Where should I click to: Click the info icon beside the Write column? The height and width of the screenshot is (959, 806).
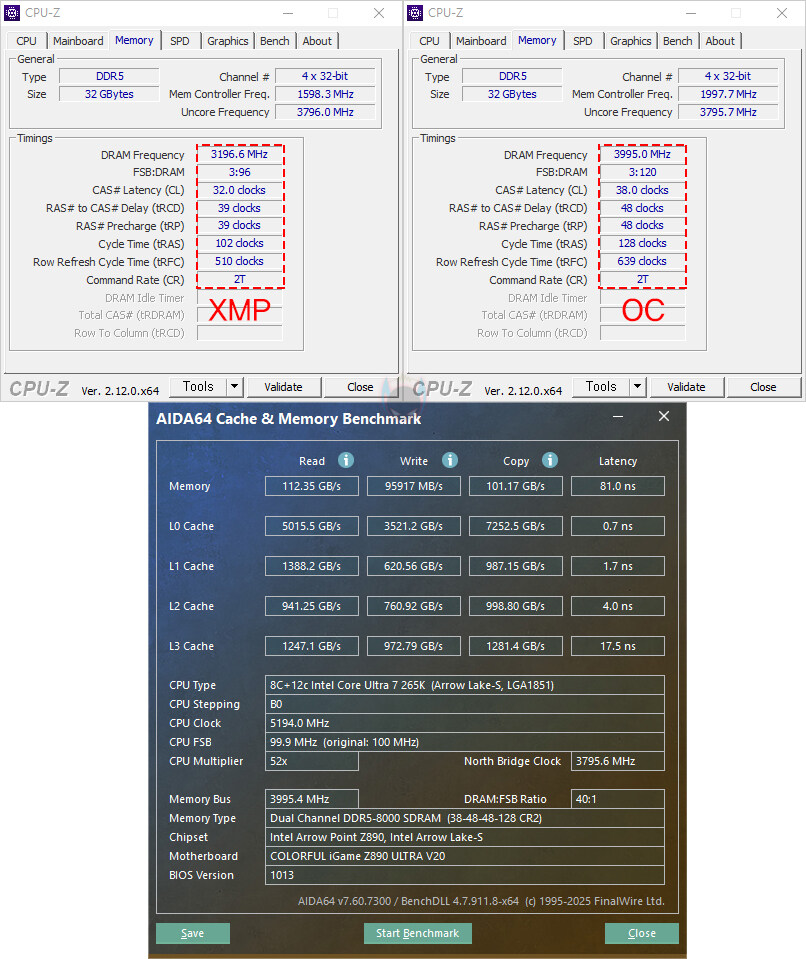coord(449,461)
